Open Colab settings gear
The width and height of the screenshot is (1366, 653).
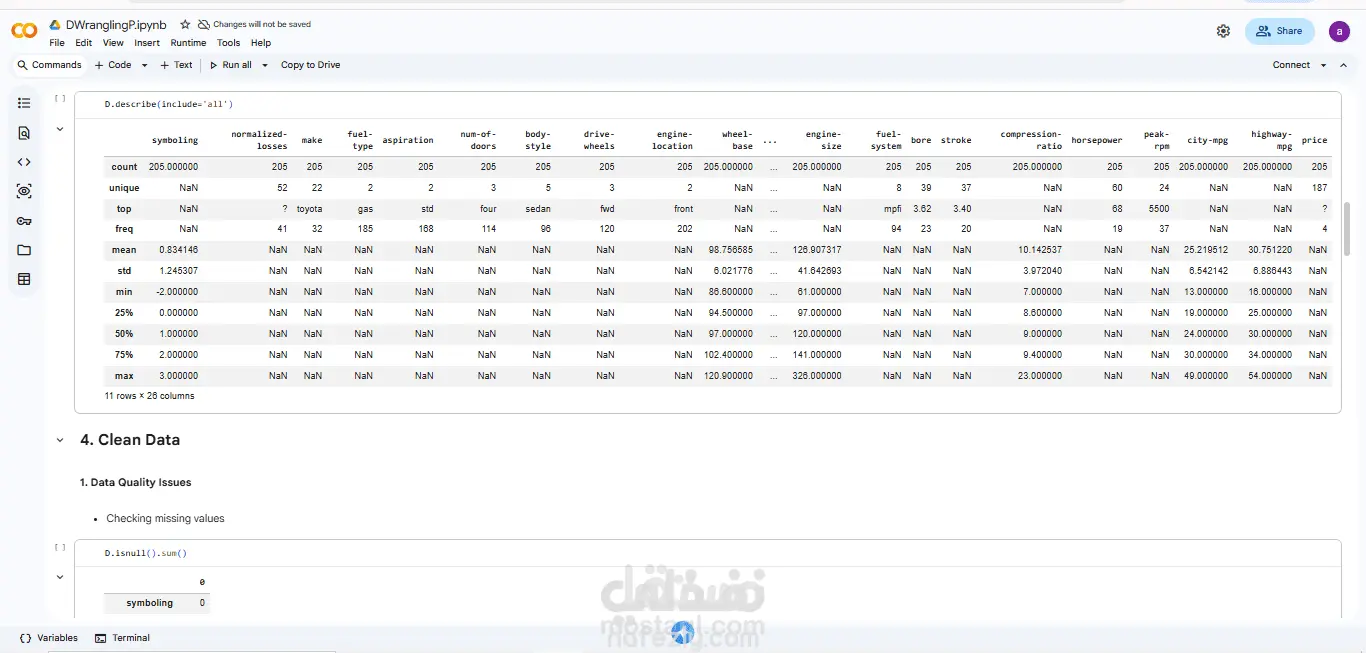1223,31
